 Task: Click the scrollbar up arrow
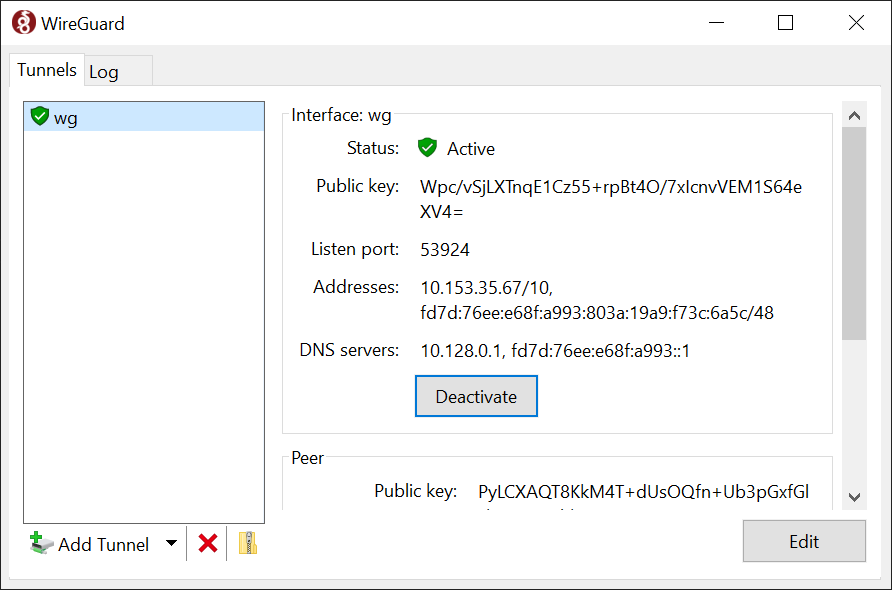coord(854,114)
